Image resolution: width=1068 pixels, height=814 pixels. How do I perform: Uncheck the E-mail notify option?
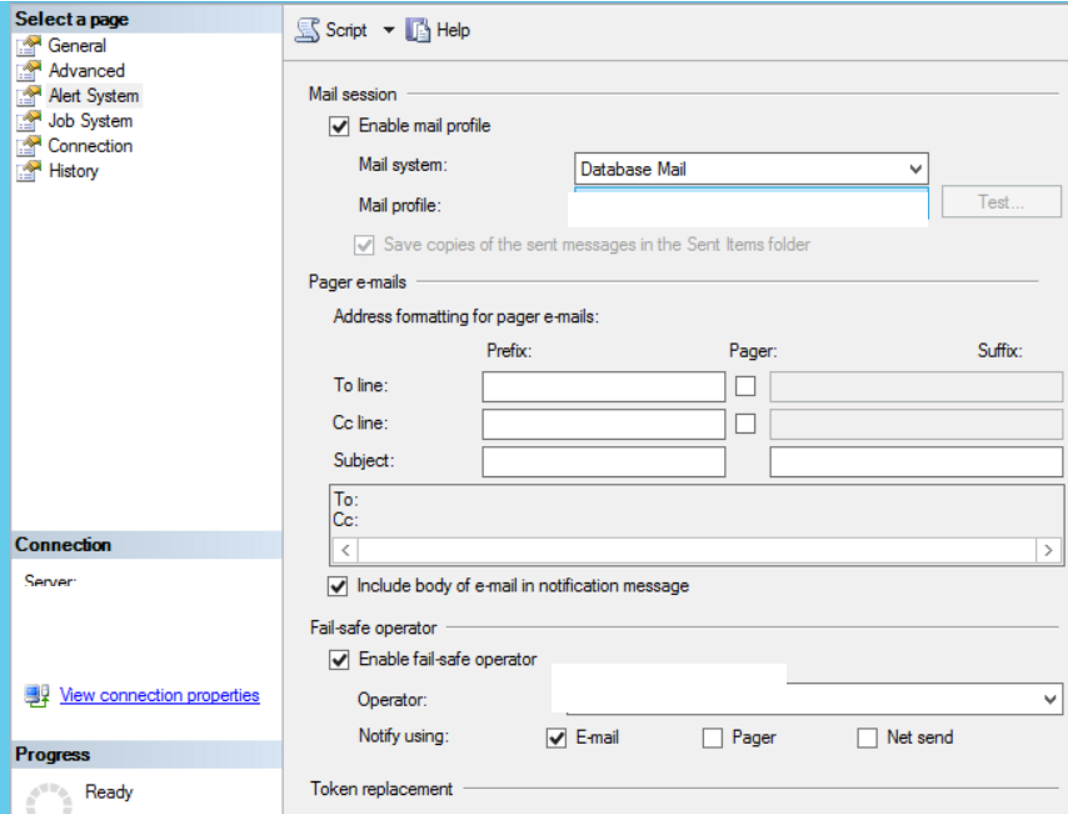556,738
